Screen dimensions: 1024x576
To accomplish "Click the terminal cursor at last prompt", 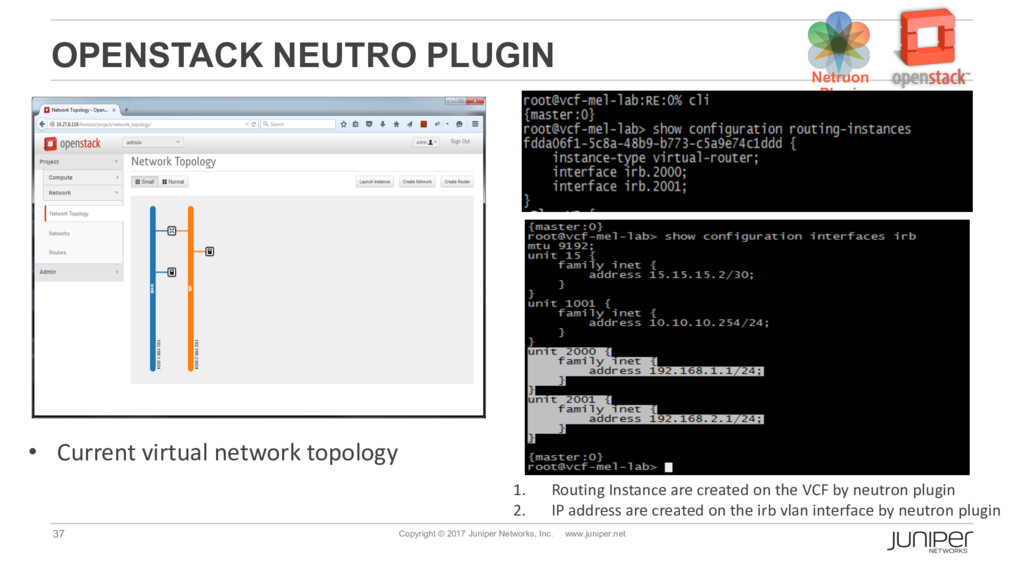I will point(669,467).
